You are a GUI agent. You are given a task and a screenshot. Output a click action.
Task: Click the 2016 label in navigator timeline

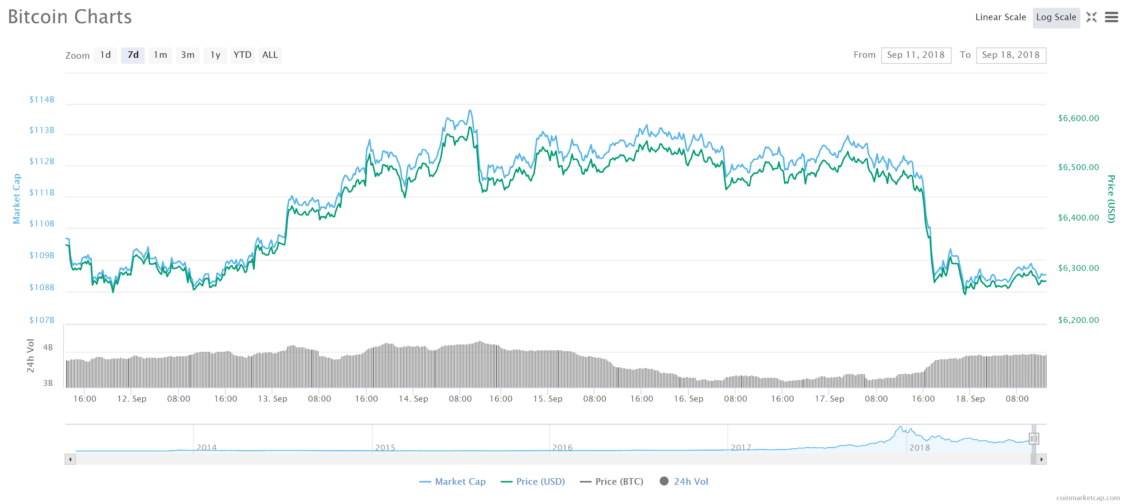coord(562,447)
